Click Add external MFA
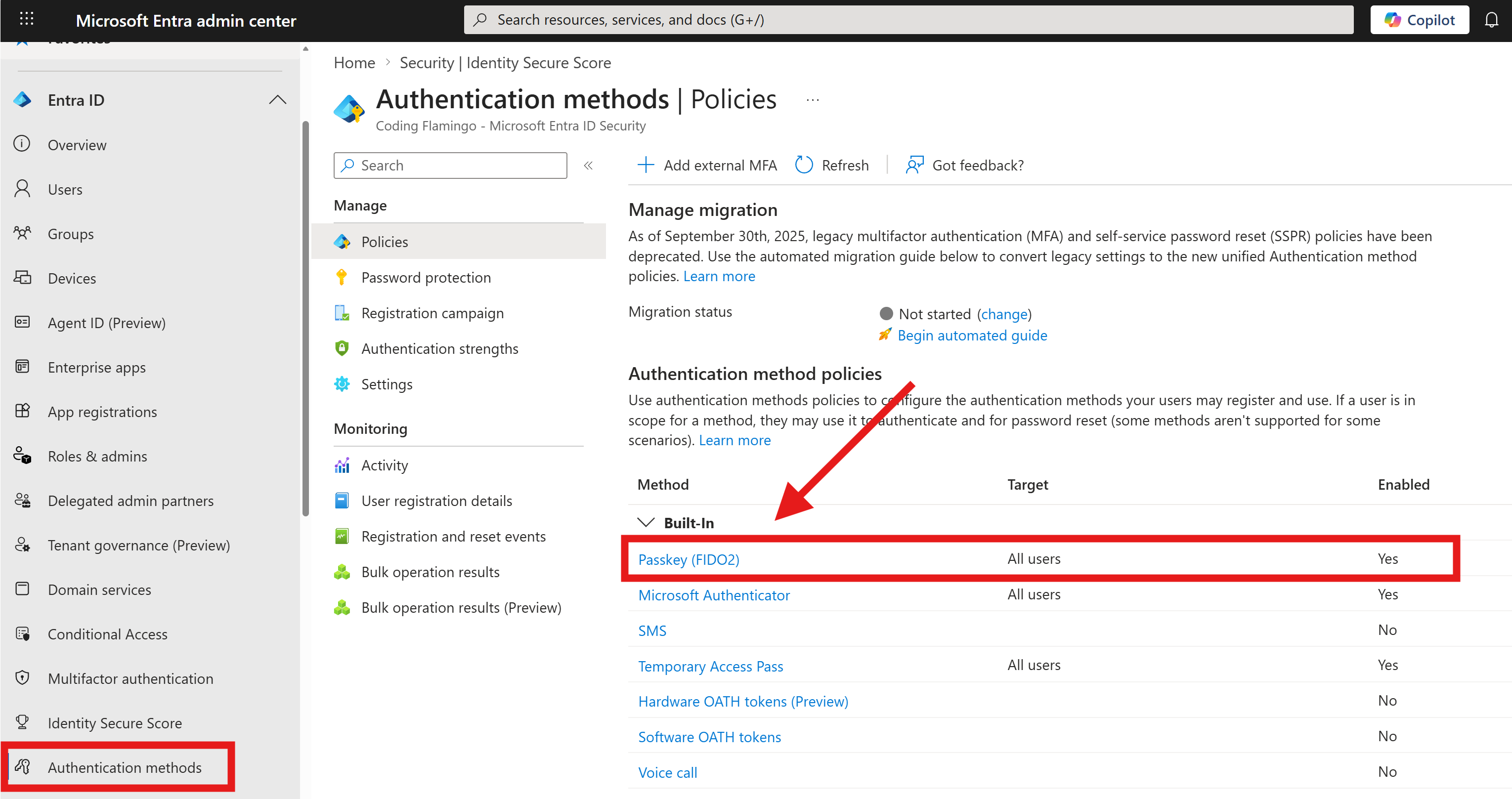 click(707, 165)
